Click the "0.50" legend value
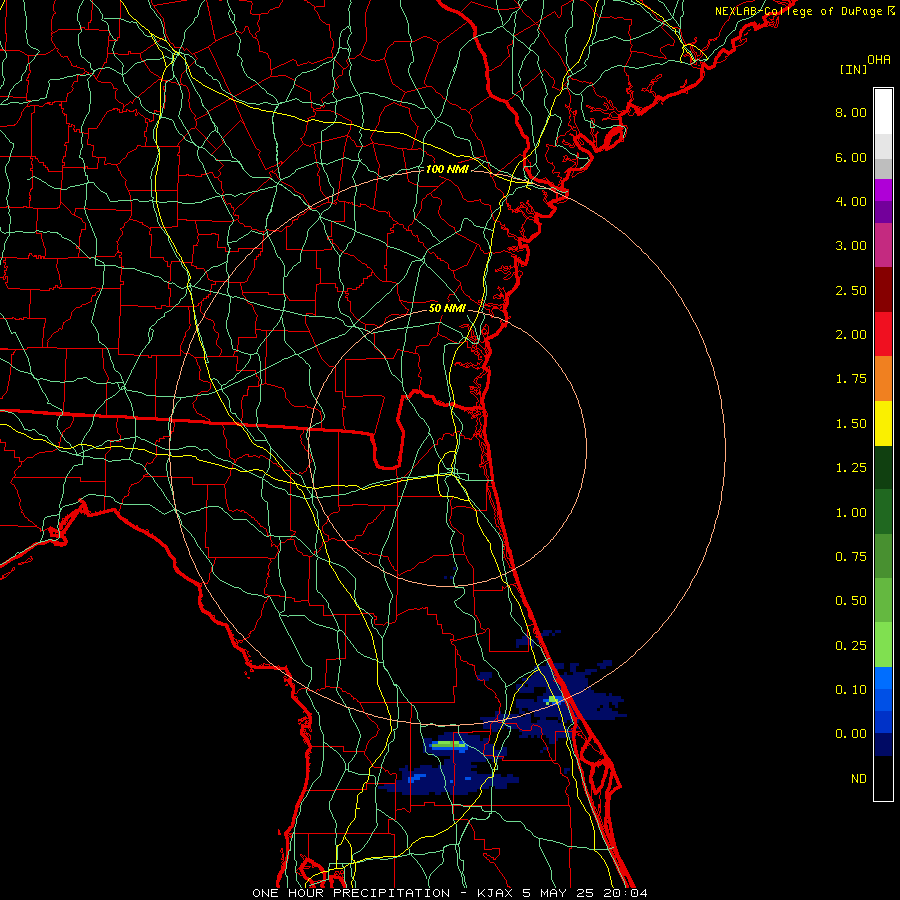Viewport: 900px width, 900px height. pyautogui.click(x=851, y=601)
